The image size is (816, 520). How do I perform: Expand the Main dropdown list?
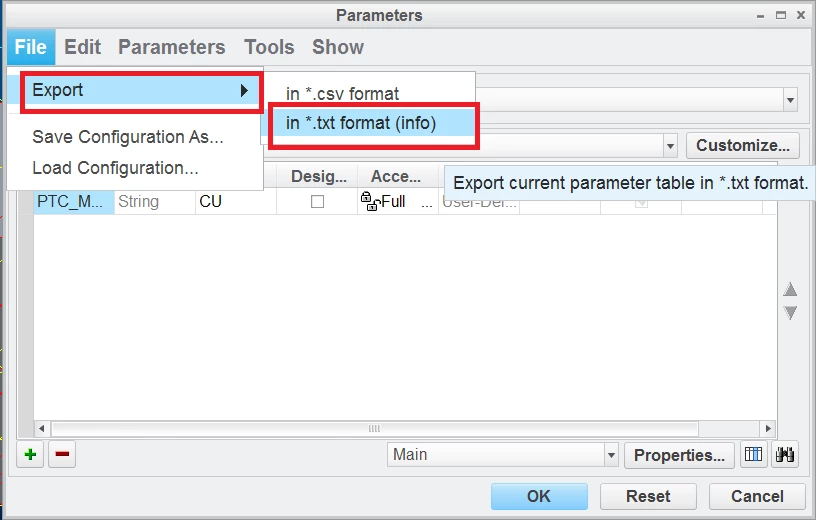click(611, 455)
